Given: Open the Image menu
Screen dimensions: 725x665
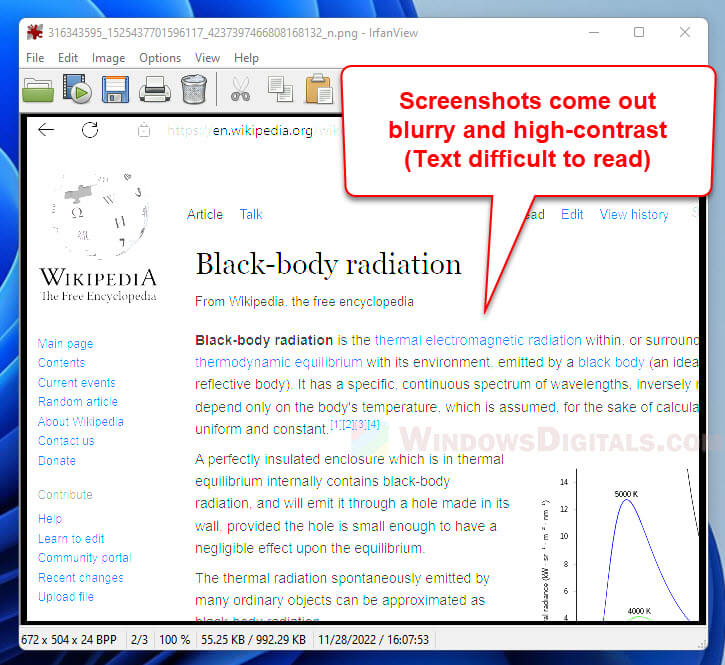Looking at the screenshot, I should pos(108,58).
